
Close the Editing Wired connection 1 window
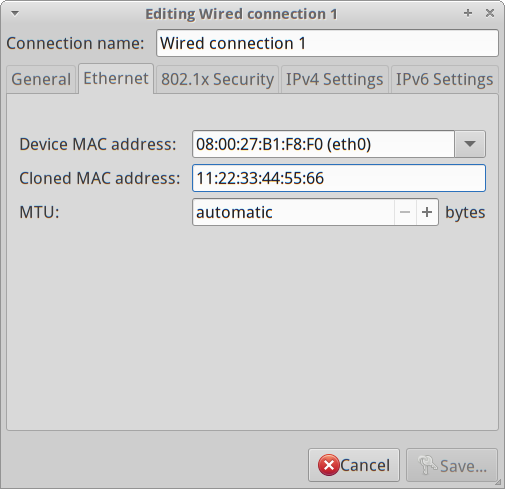[490, 13]
